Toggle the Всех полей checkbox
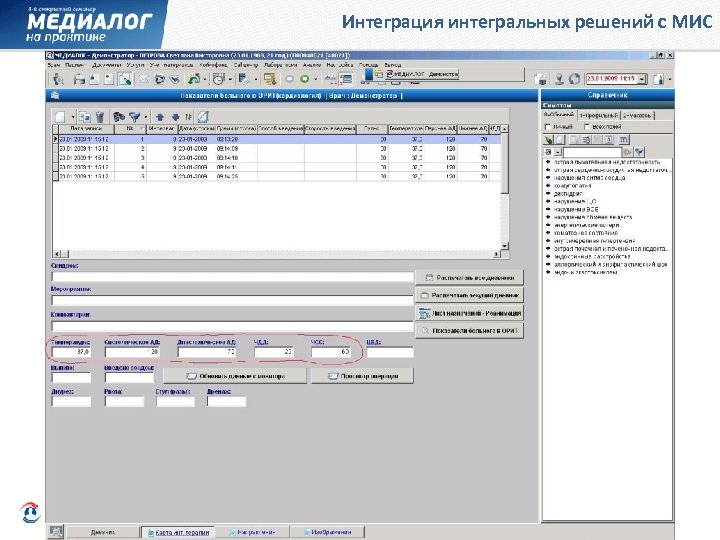Image resolution: width=720 pixels, height=540 pixels. pyautogui.click(x=587, y=126)
